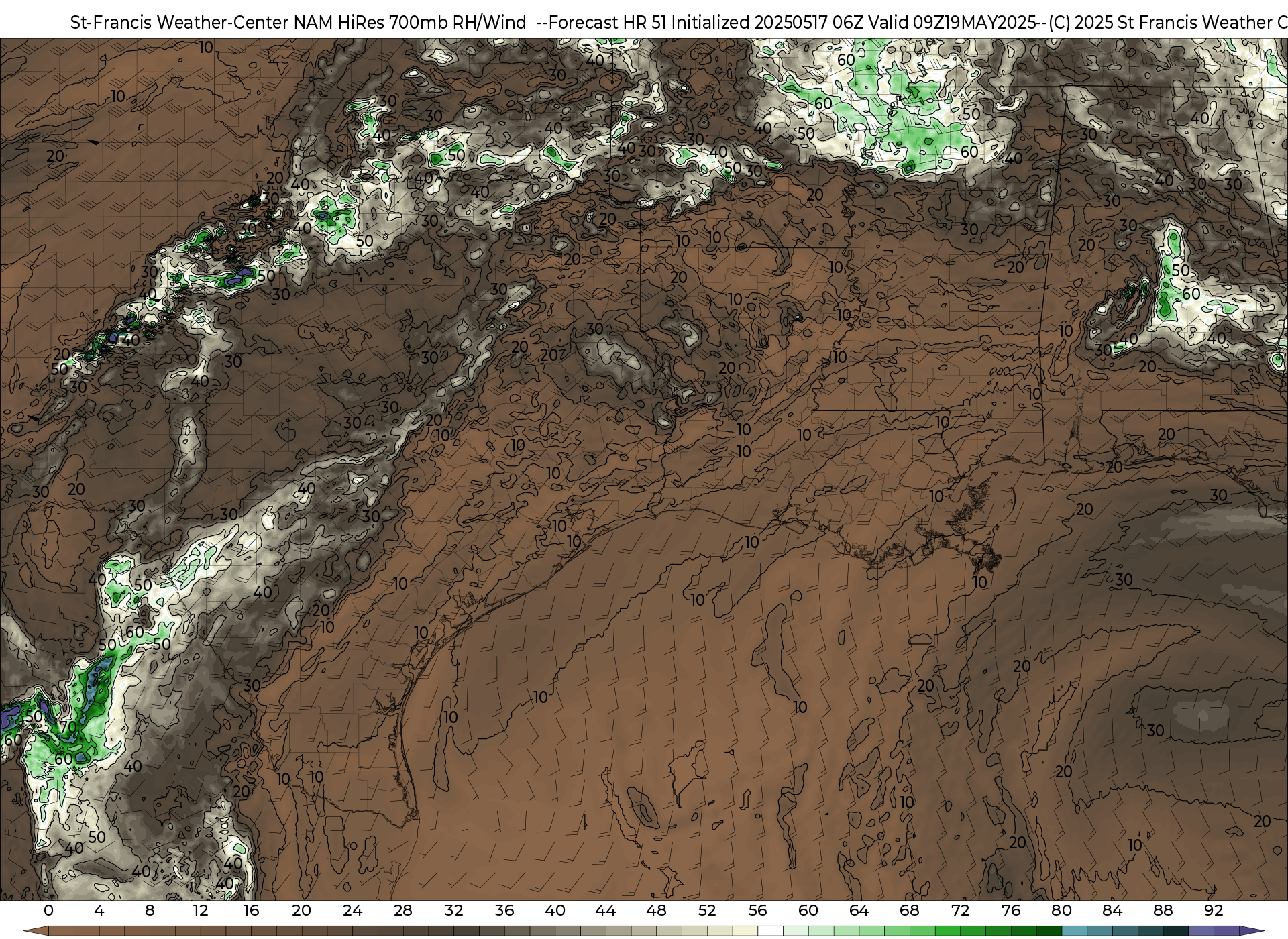1288x939 pixels.
Task: Click the colorbar tick label '36'
Action: (504, 911)
